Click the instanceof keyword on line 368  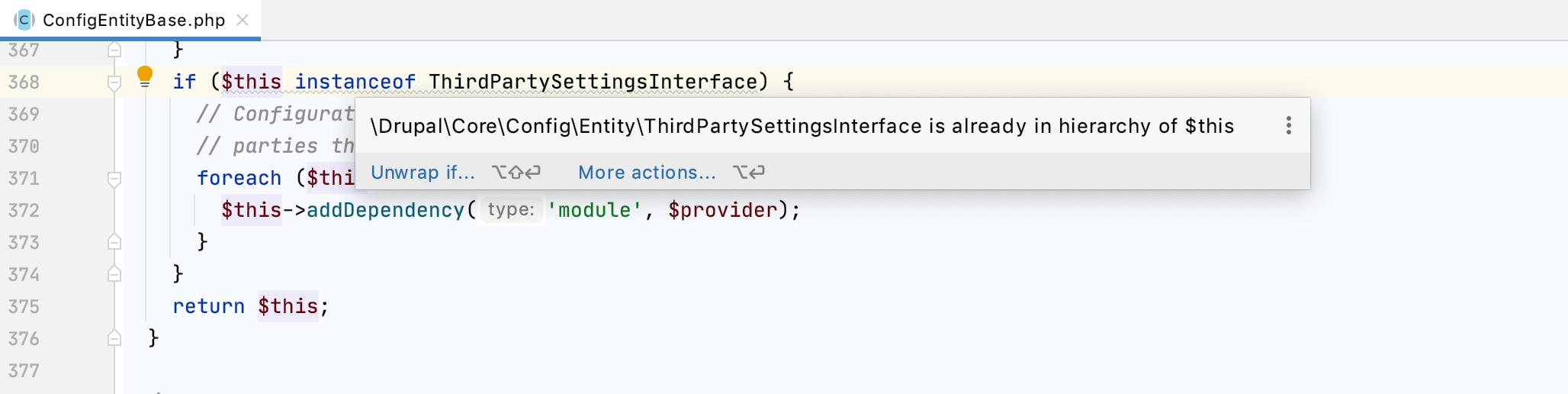[355, 82]
